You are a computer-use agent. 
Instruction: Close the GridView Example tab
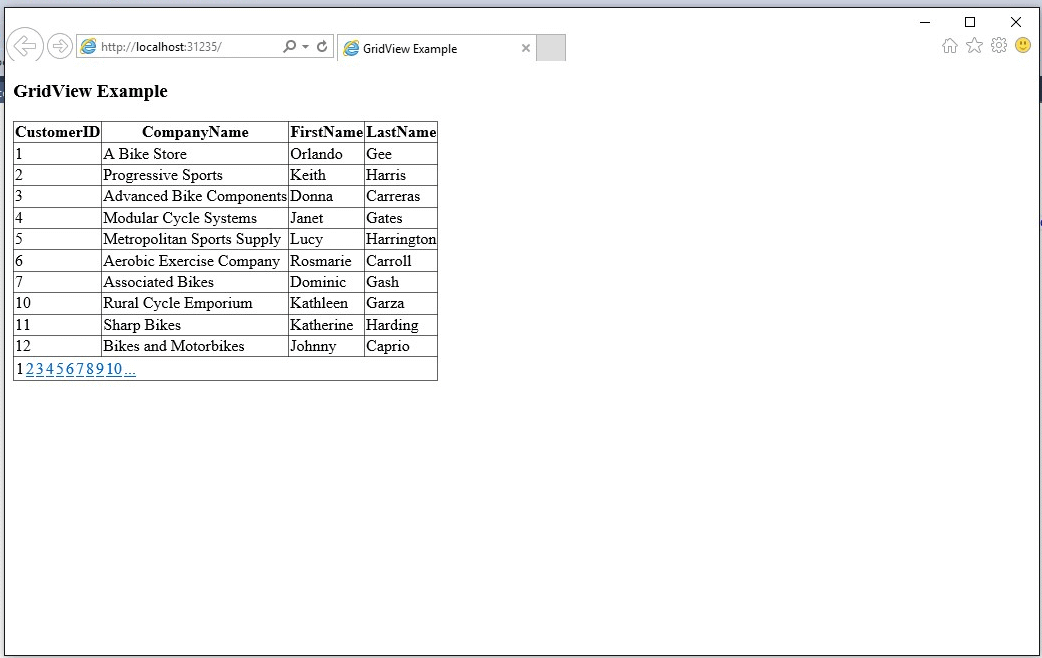526,48
